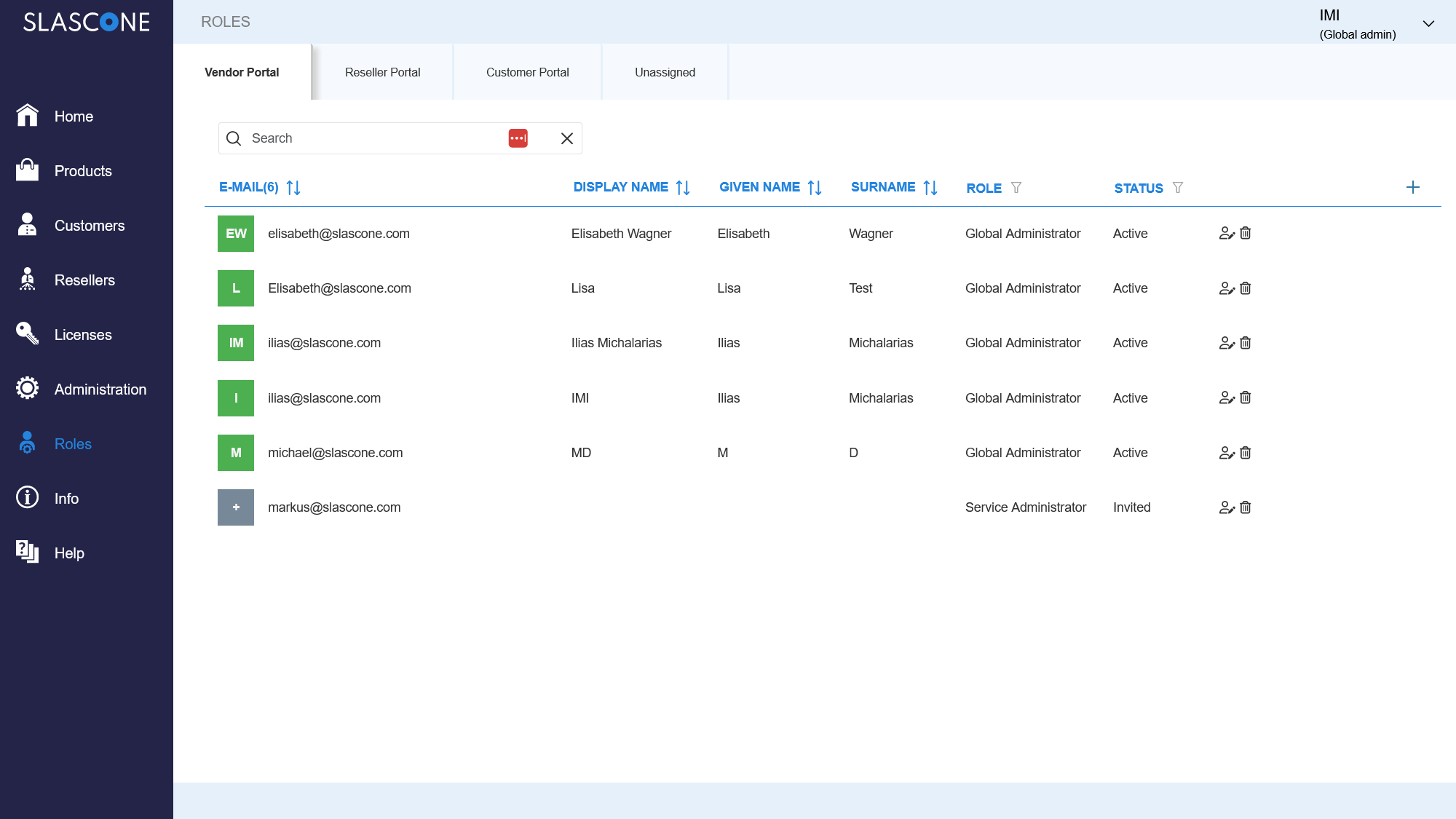Image resolution: width=1456 pixels, height=819 pixels.
Task: Click email michael@slascone.com
Action: click(335, 453)
